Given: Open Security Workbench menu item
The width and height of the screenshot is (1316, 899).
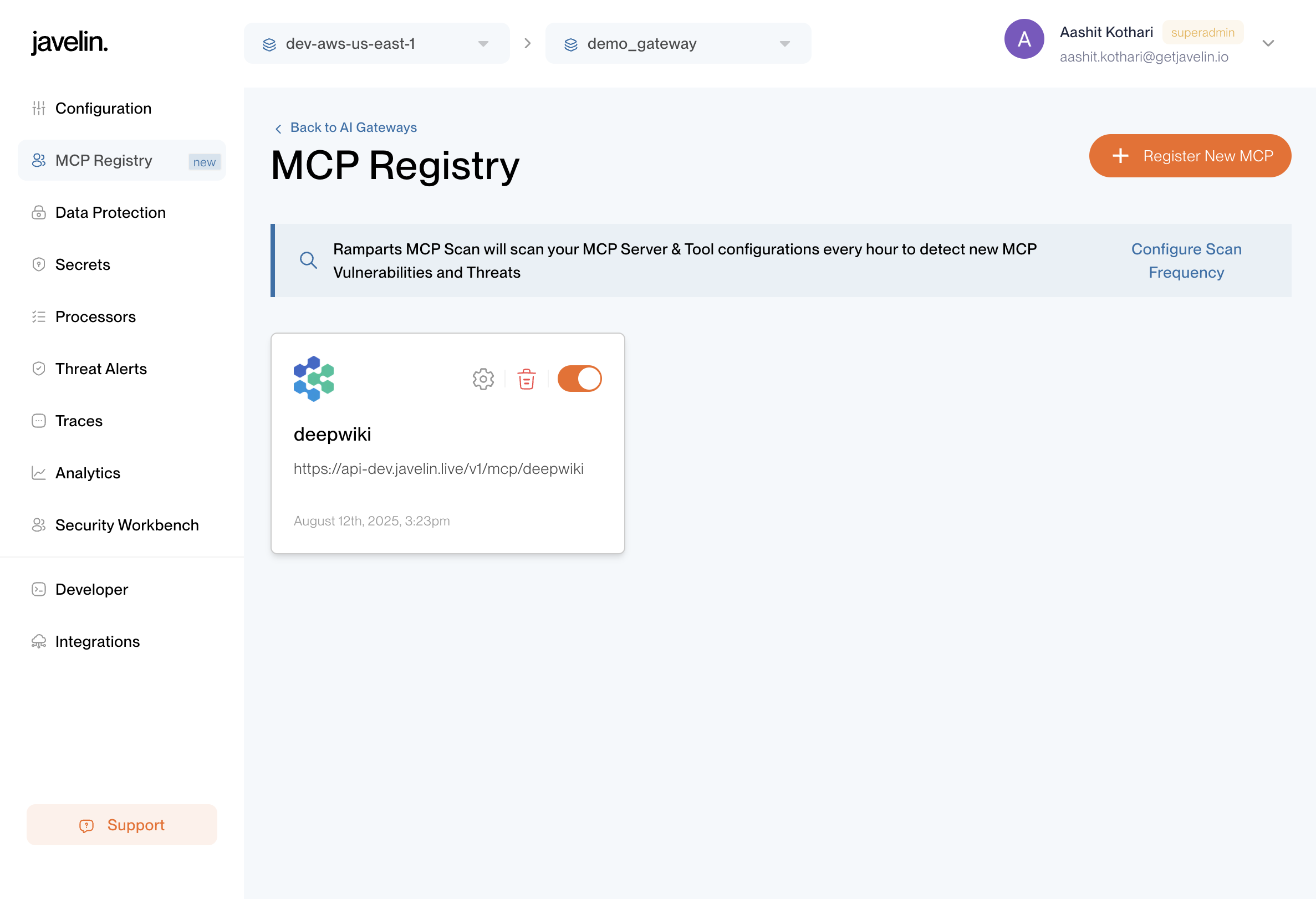Looking at the screenshot, I should click(127, 525).
